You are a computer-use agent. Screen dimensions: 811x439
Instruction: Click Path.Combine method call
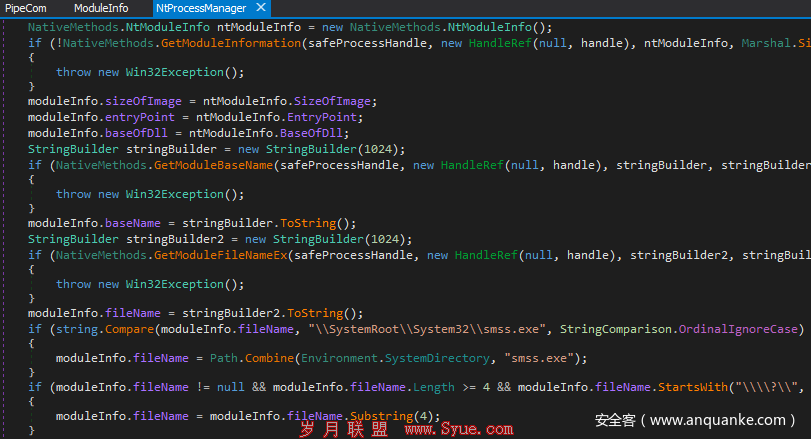coord(252,358)
